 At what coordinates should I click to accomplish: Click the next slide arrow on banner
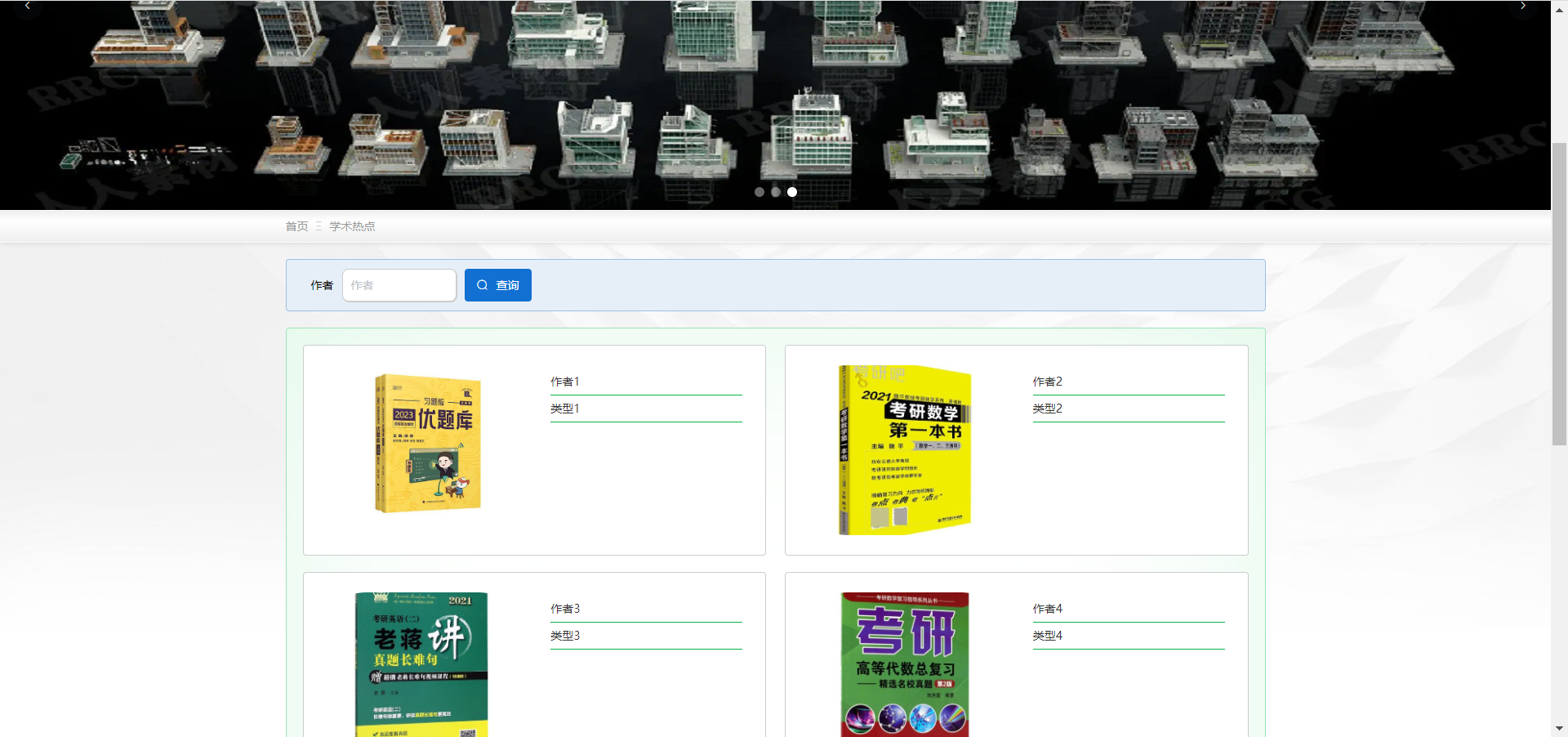pyautogui.click(x=1522, y=6)
